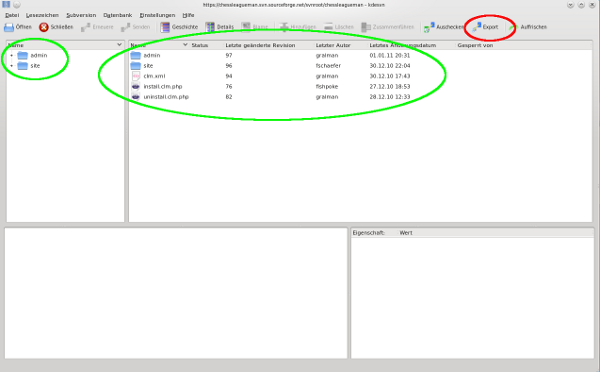Select the install.clm.php file
Viewport: 600px width, 372px height.
click(x=163, y=86)
